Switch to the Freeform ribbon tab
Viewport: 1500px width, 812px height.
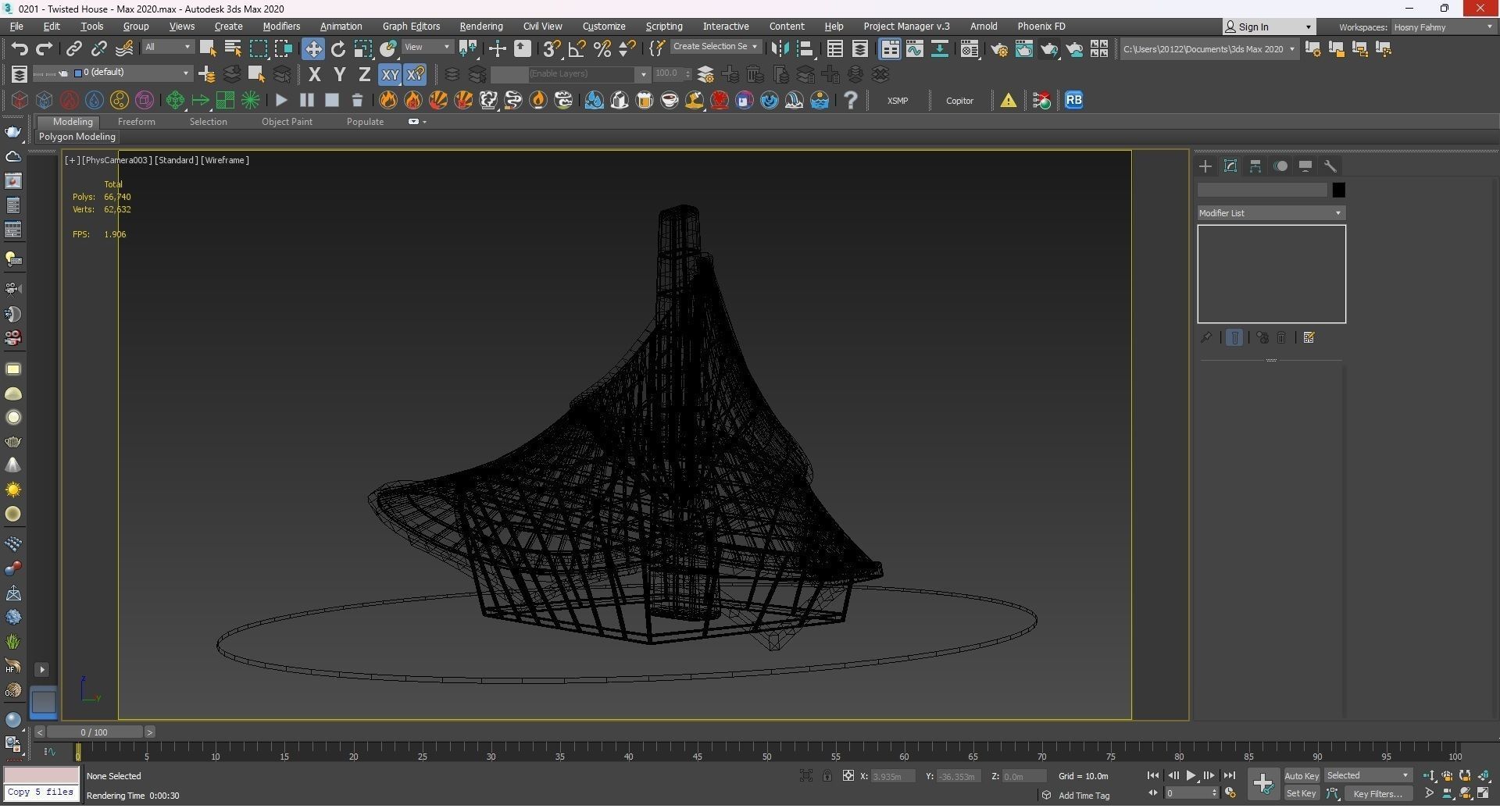click(136, 122)
